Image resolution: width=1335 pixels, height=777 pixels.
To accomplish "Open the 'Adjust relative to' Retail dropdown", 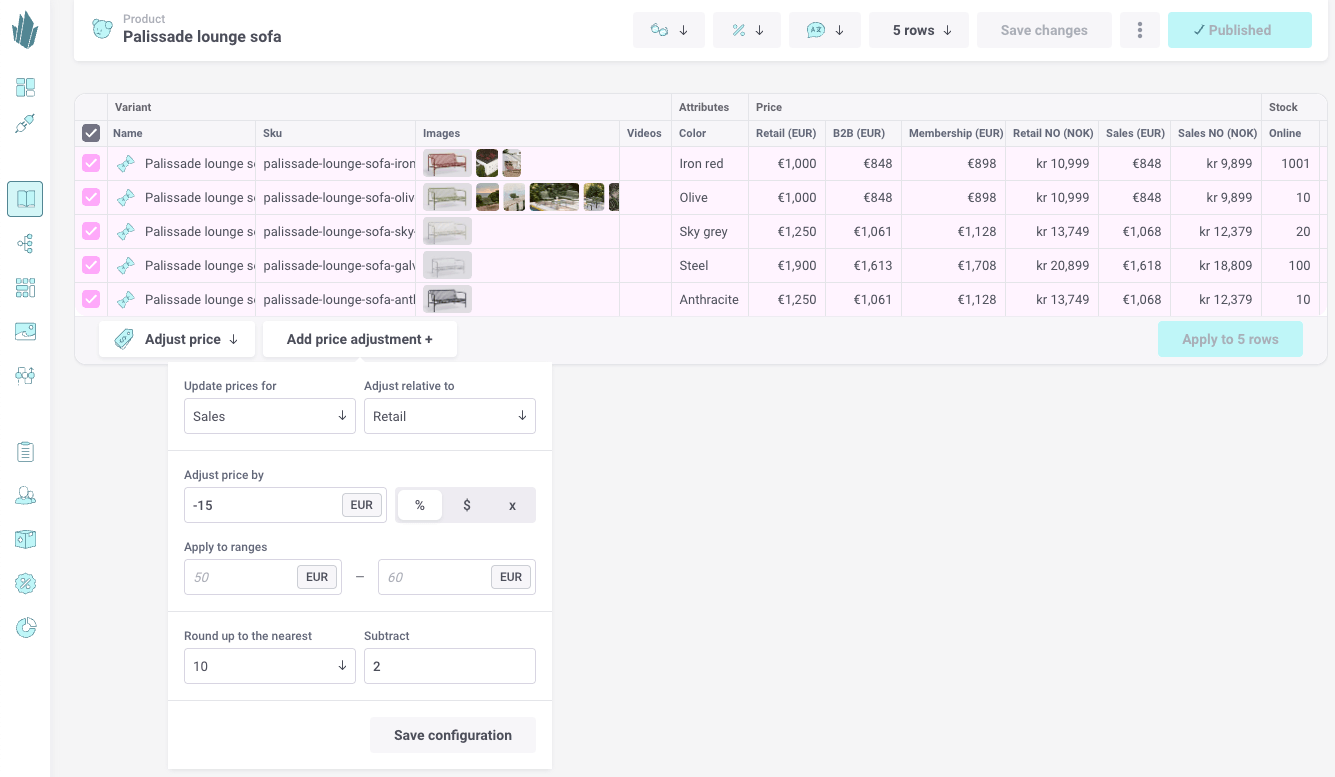I will (449, 416).
